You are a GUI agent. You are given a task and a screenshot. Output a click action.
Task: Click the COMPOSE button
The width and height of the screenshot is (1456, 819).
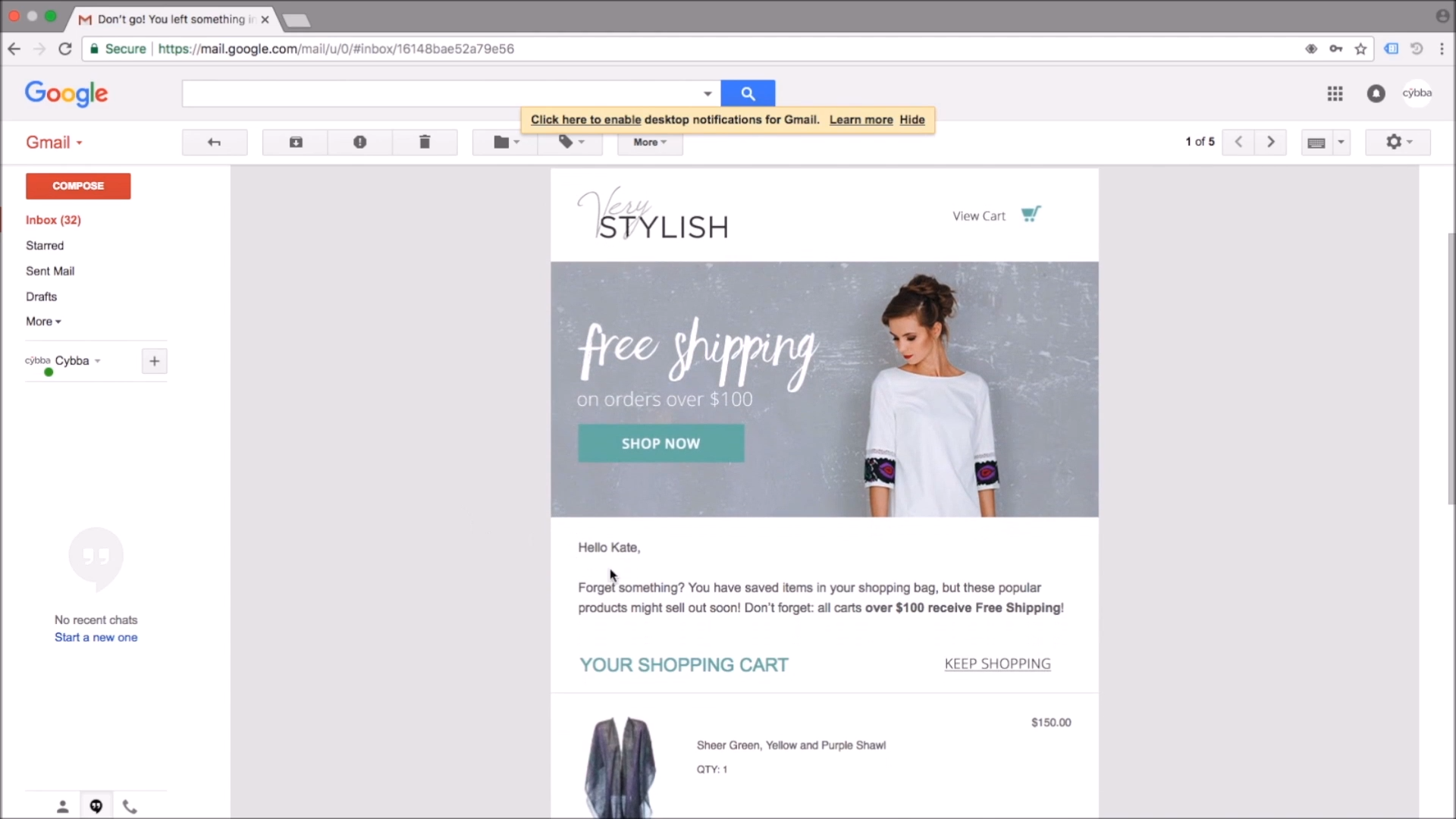[78, 186]
